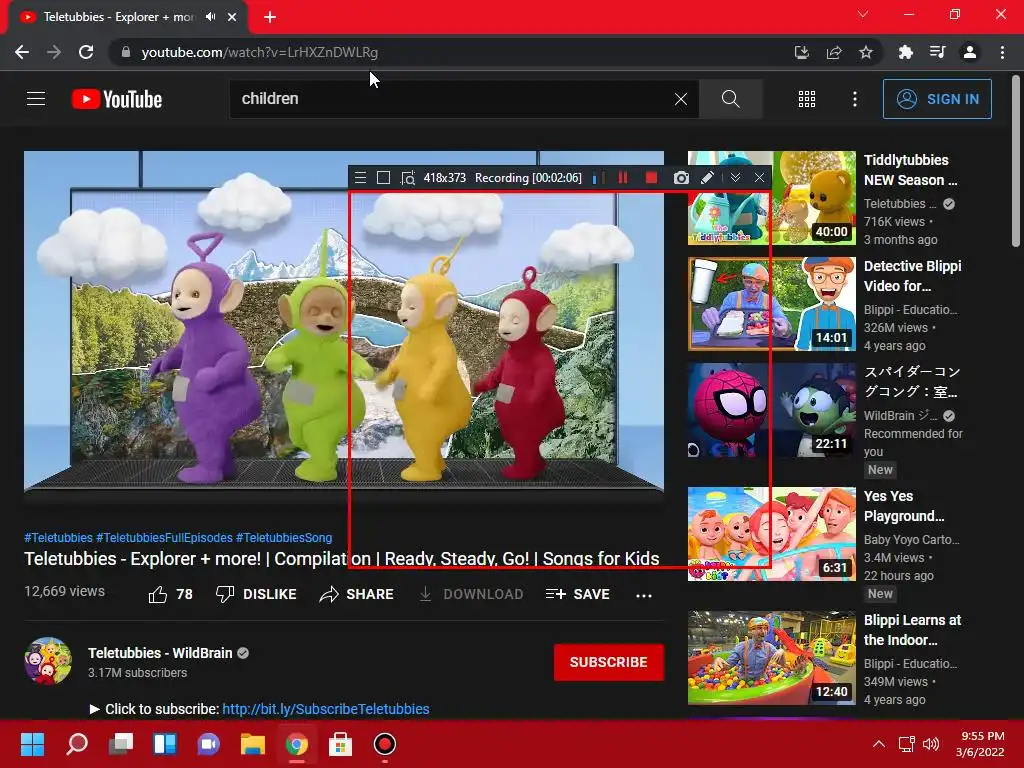Open YouTube settings three-dot menu
1024x768 pixels.
point(854,99)
